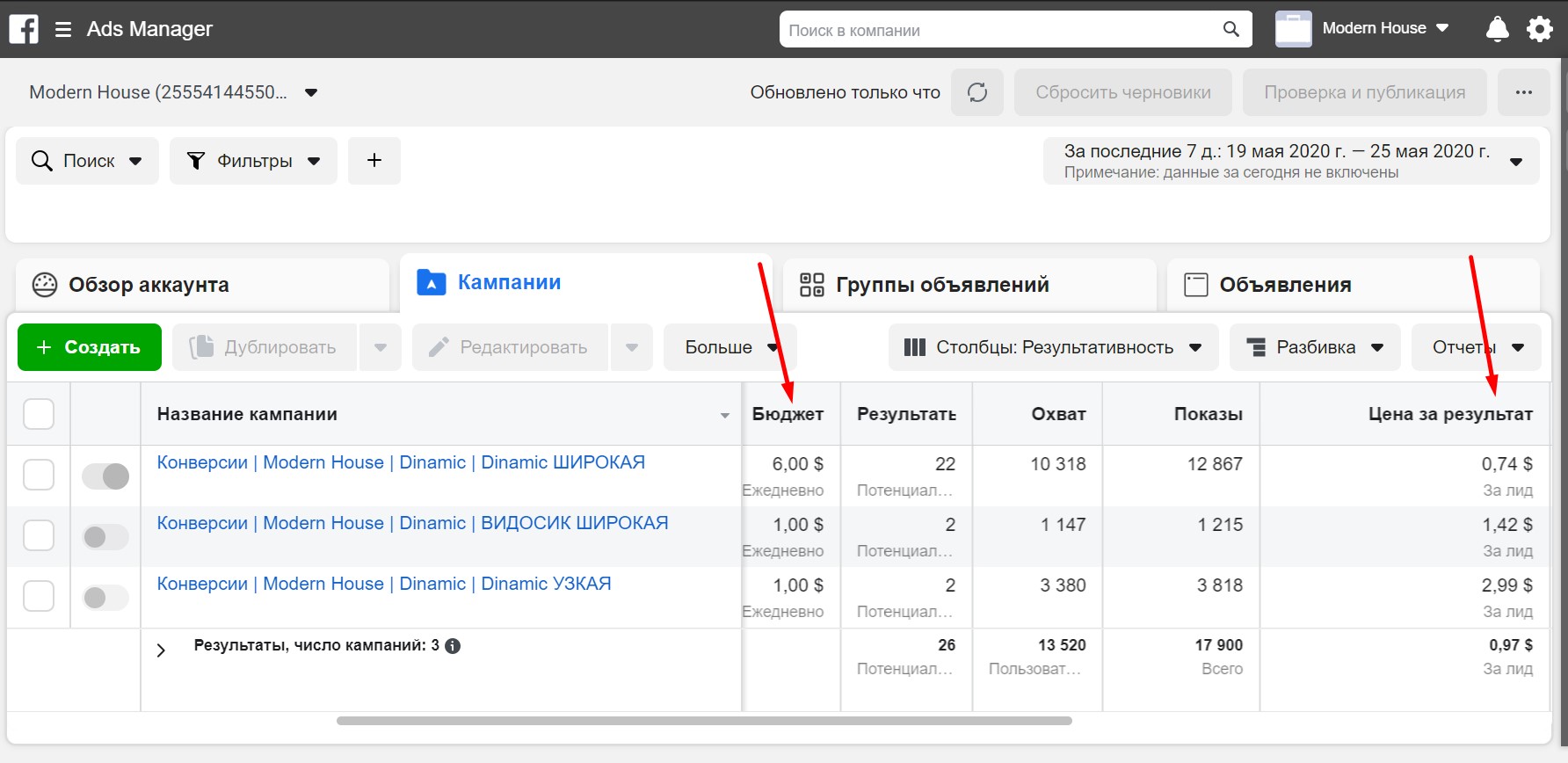This screenshot has width=1568, height=763.
Task: Enable the Dinamic УЗКАЯ campaign switch
Action: pyautogui.click(x=105, y=598)
